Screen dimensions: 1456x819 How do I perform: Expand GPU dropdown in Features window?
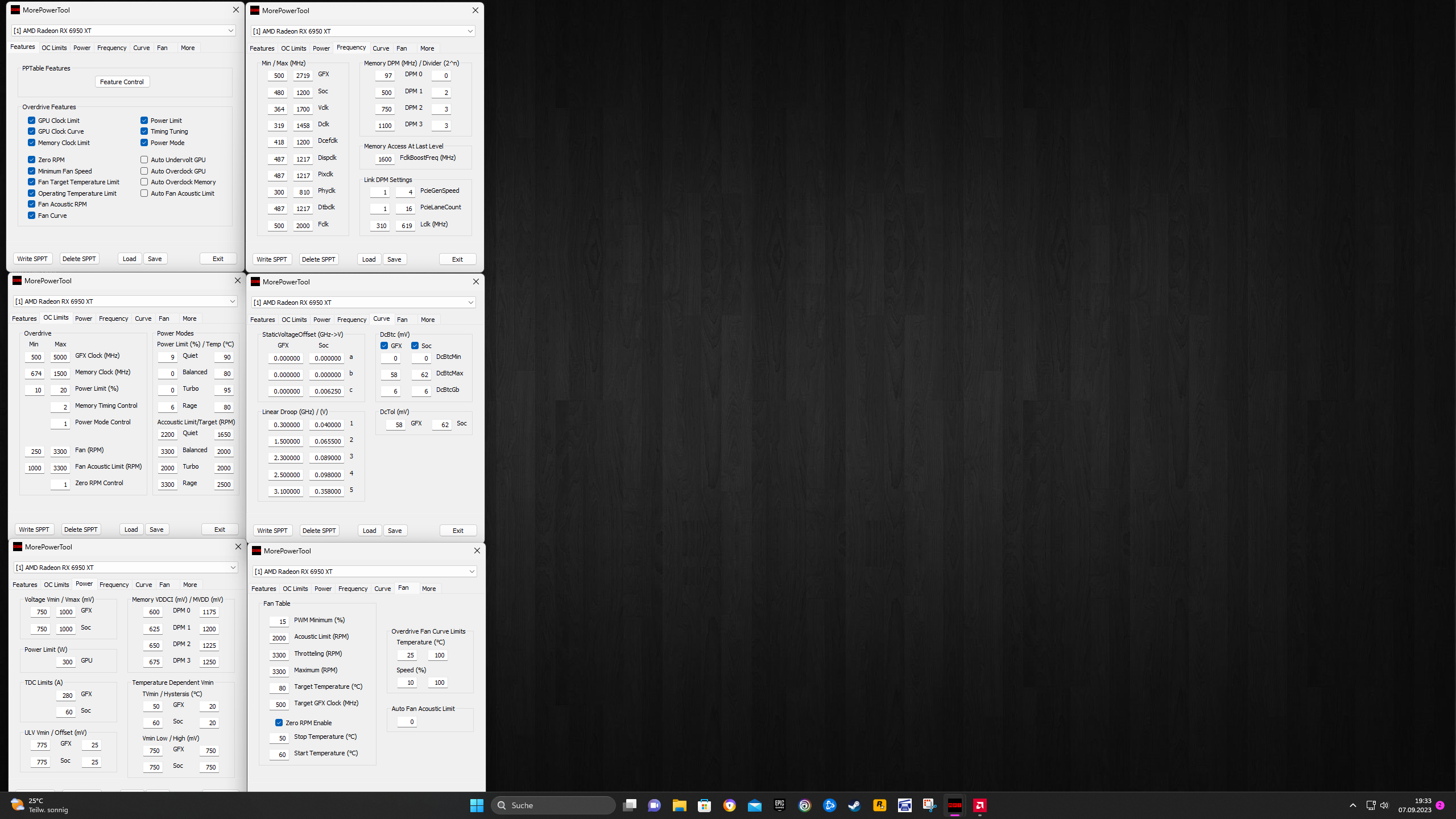click(230, 31)
